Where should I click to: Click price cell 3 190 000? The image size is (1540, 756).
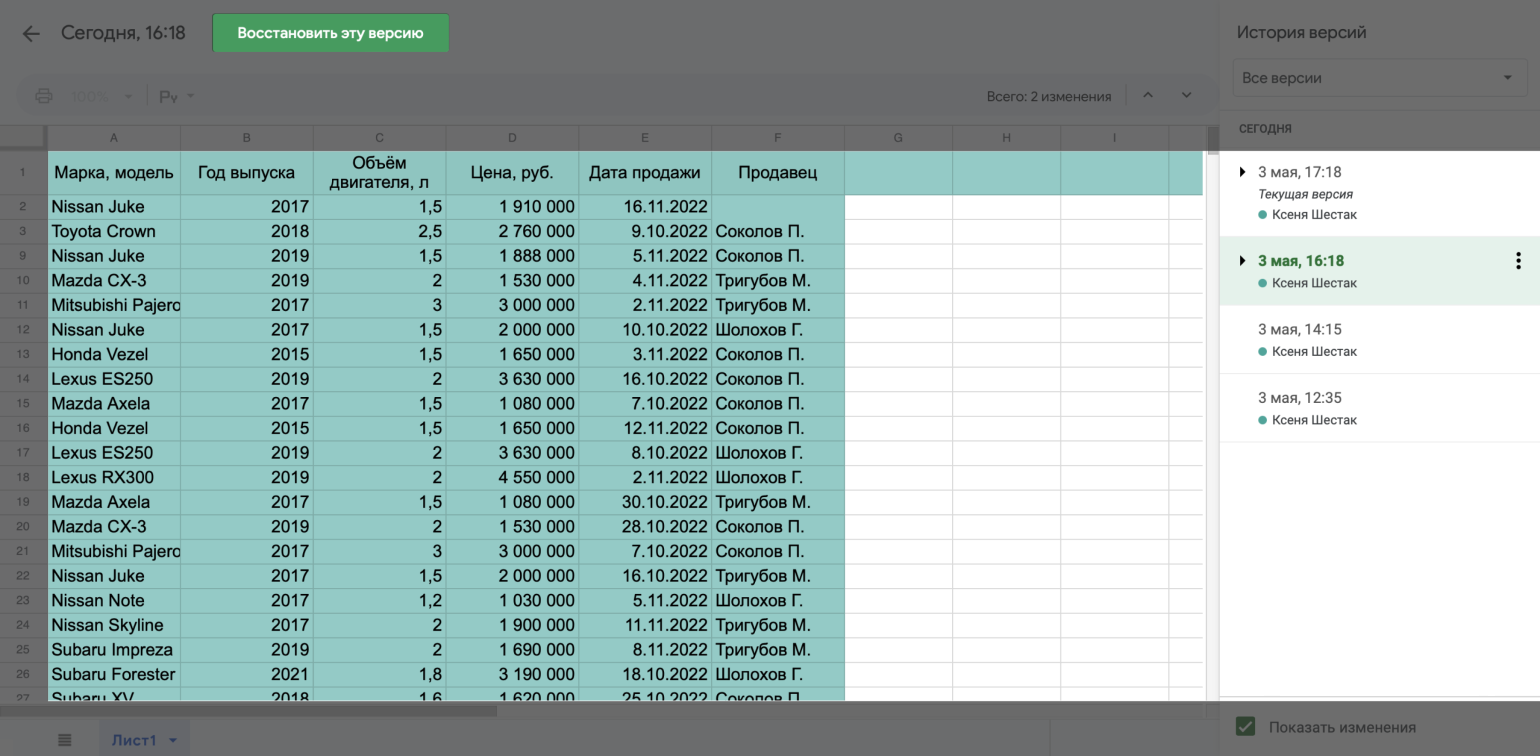(512, 674)
